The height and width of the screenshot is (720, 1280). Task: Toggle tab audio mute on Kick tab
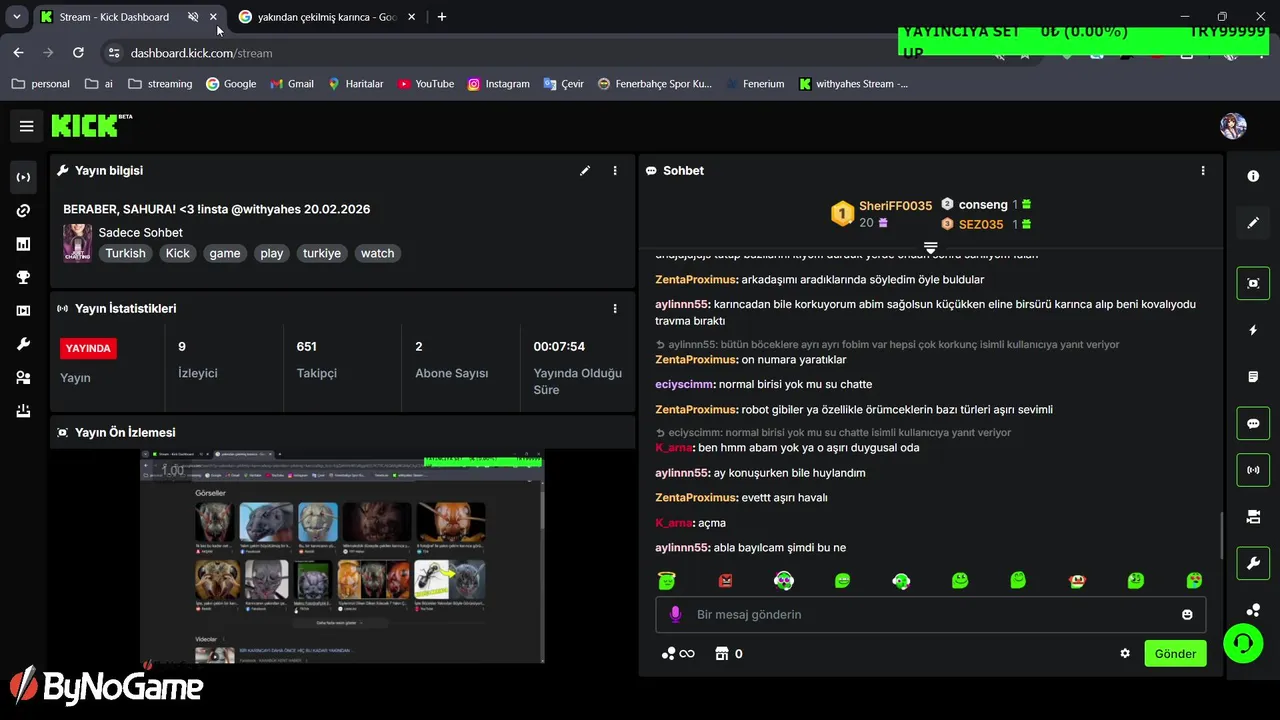(193, 17)
